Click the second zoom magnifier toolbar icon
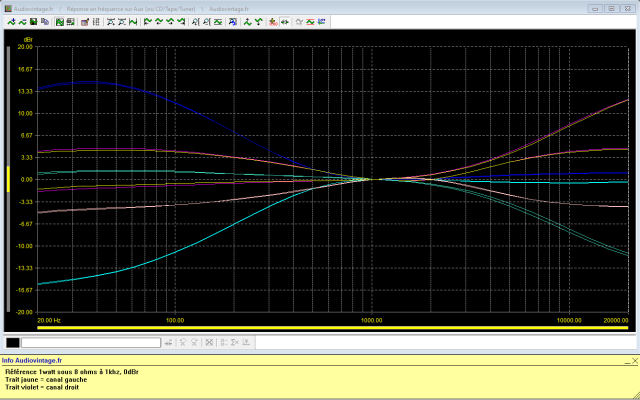Viewport: 640px width, 400px height. [207, 22]
